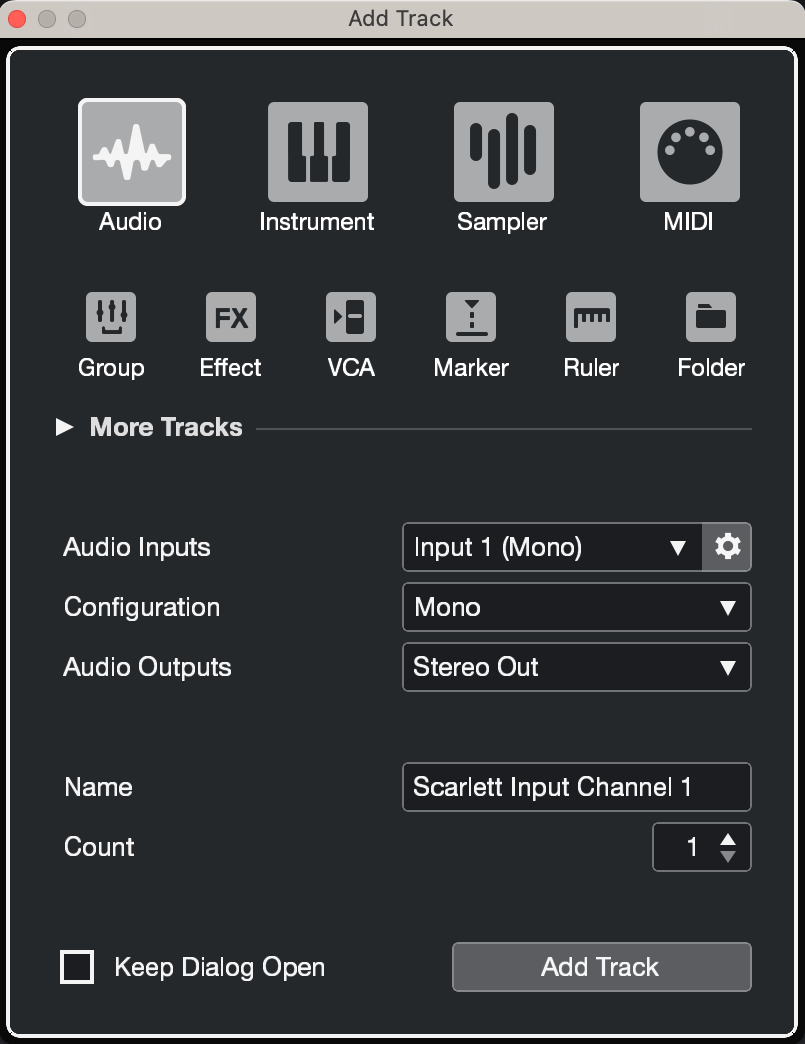
Task: Open the audio input settings gear
Action: (x=727, y=547)
